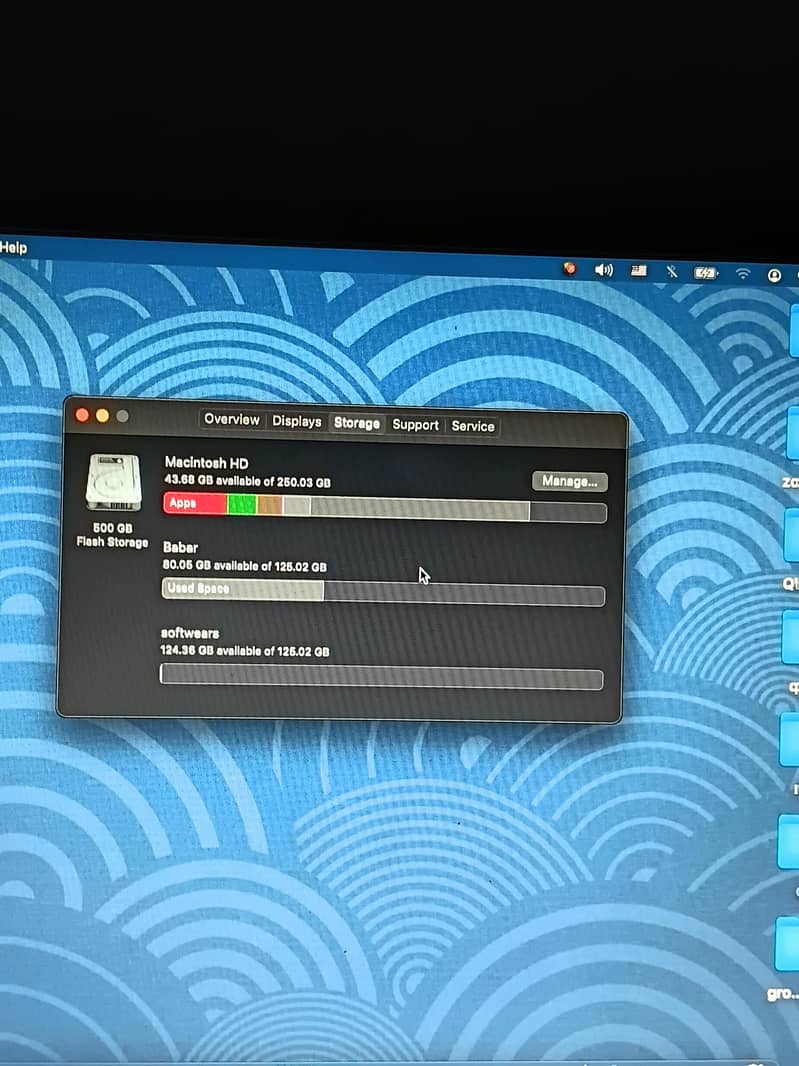Image resolution: width=799 pixels, height=1066 pixels.
Task: Select the Storage tab
Action: click(x=356, y=423)
